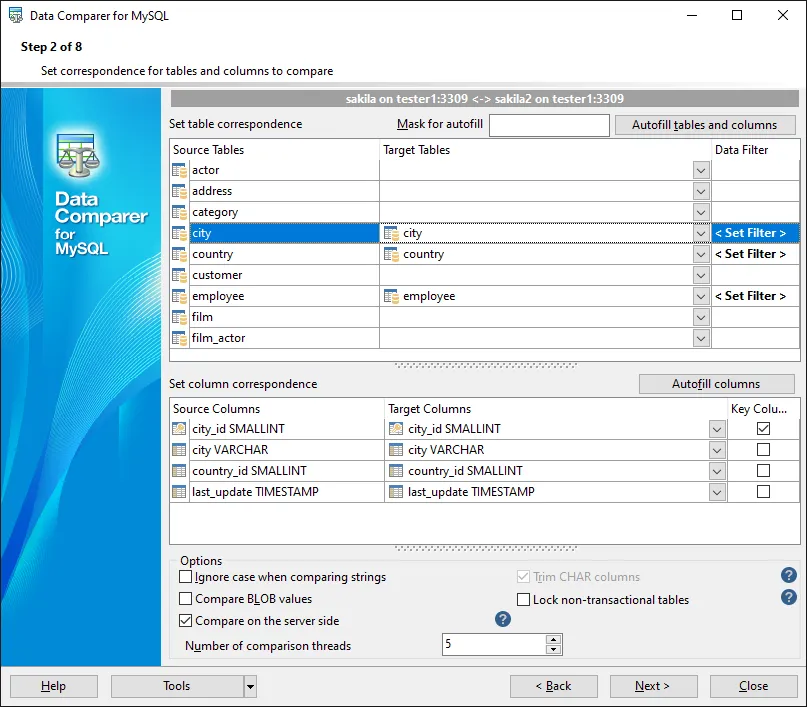This screenshot has width=807, height=707.
Task: Click target city VARCHAR column icon
Action: click(x=396, y=450)
